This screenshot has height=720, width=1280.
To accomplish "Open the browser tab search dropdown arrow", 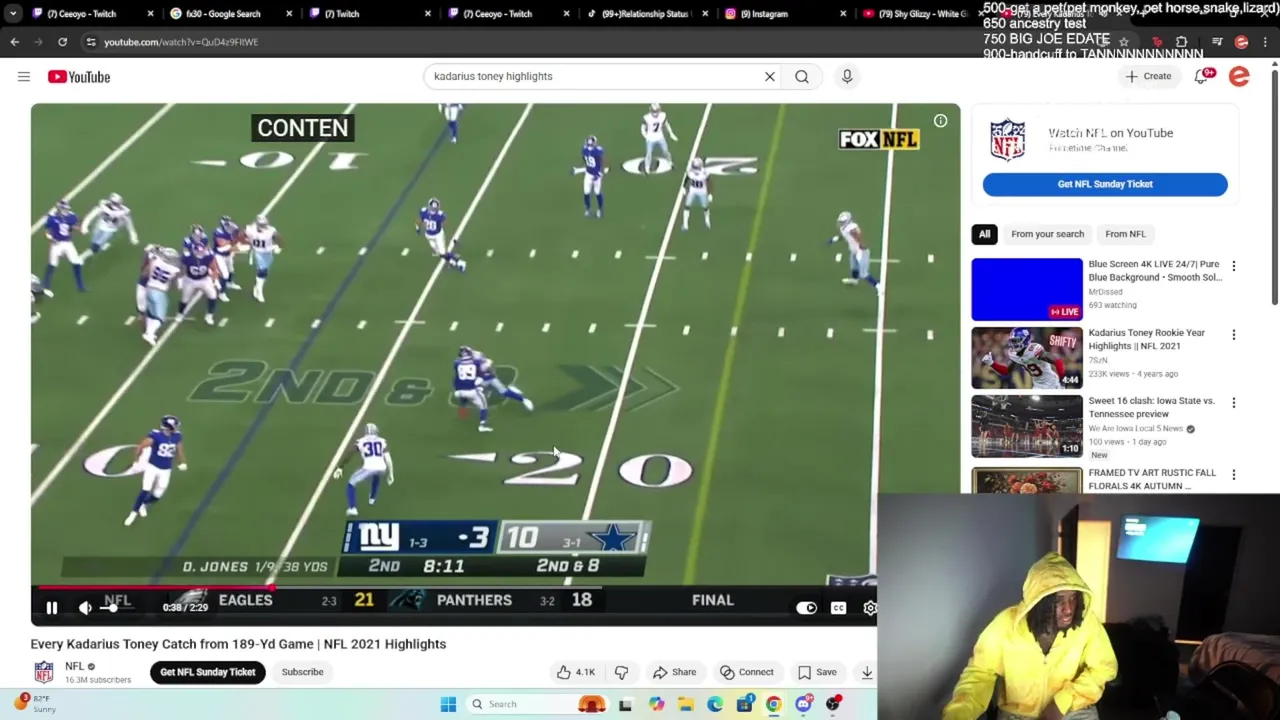I will click(x=13, y=14).
